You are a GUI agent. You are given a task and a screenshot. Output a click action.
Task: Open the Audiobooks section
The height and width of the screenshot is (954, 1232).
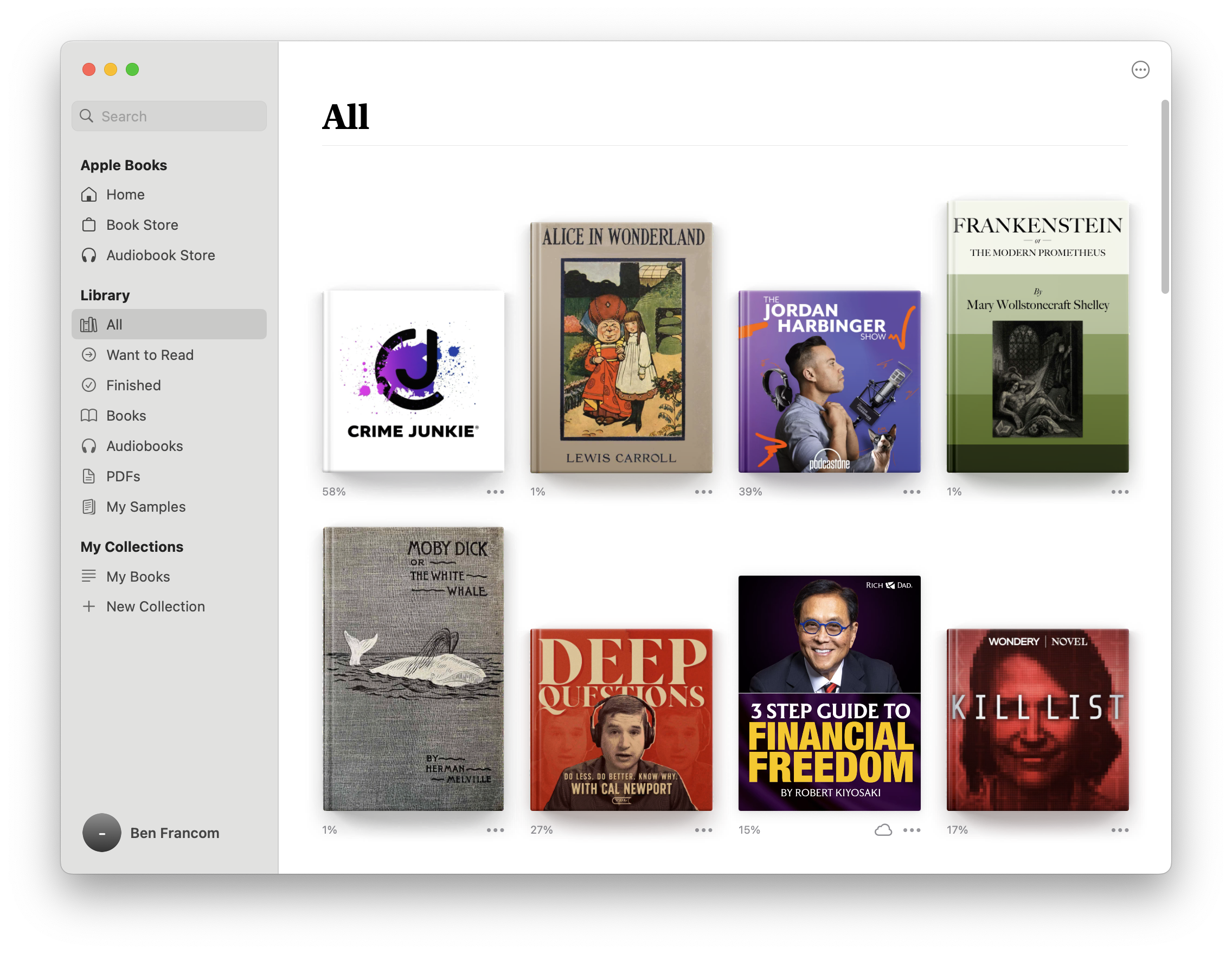click(x=144, y=446)
